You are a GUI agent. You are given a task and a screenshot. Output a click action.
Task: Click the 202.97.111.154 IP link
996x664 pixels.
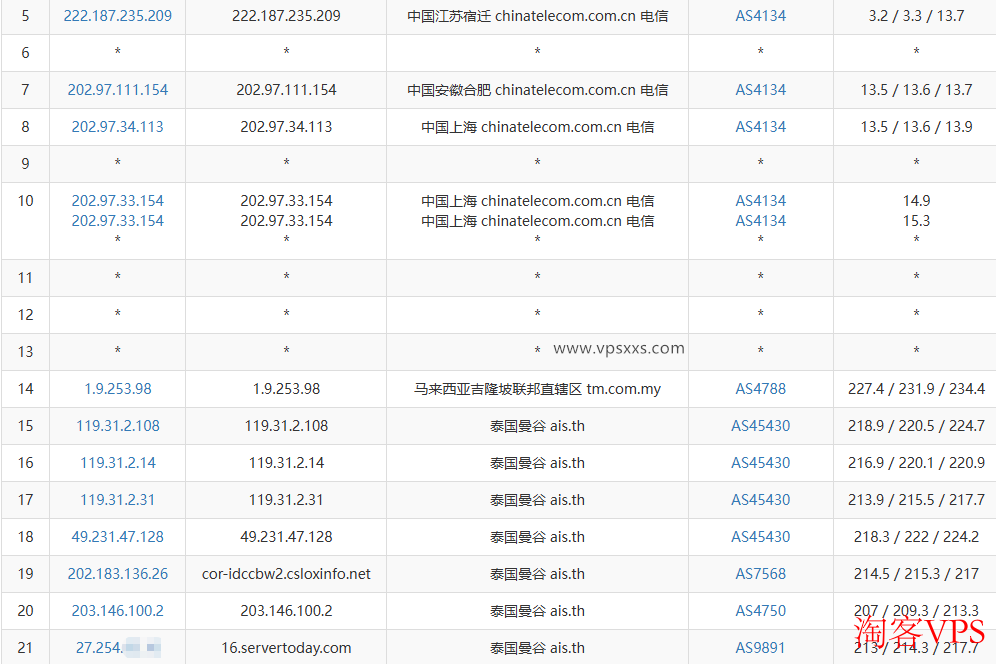point(117,90)
